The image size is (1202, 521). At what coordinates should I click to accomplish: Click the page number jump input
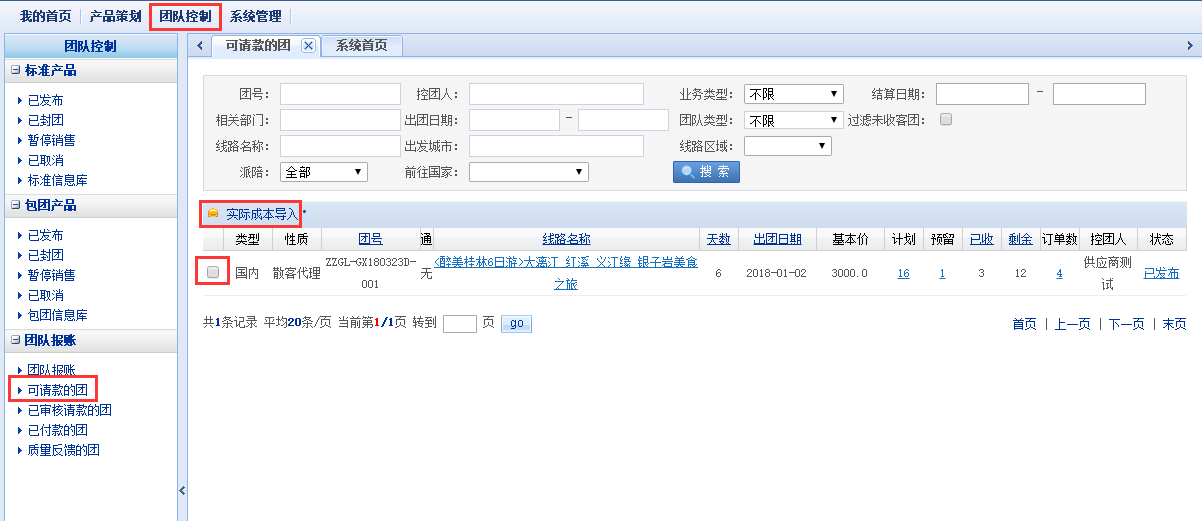coord(460,324)
